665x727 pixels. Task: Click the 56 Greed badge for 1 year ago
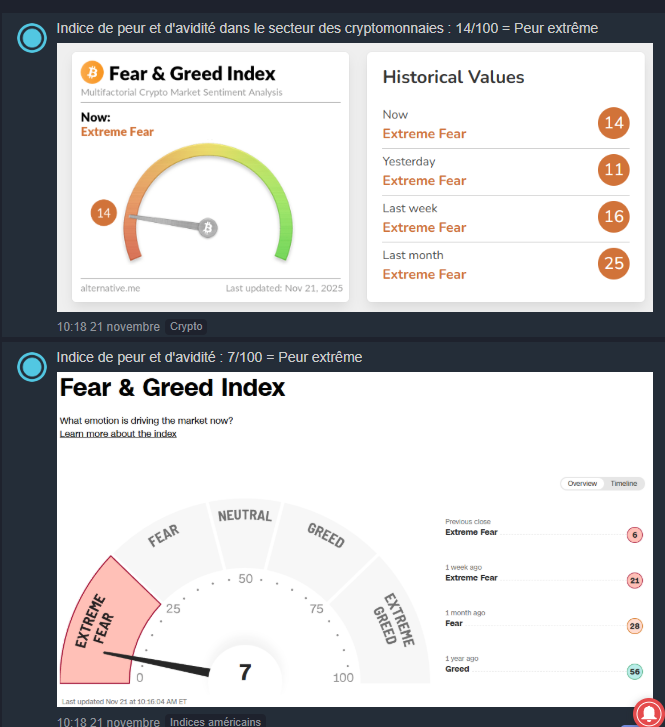[635, 672]
